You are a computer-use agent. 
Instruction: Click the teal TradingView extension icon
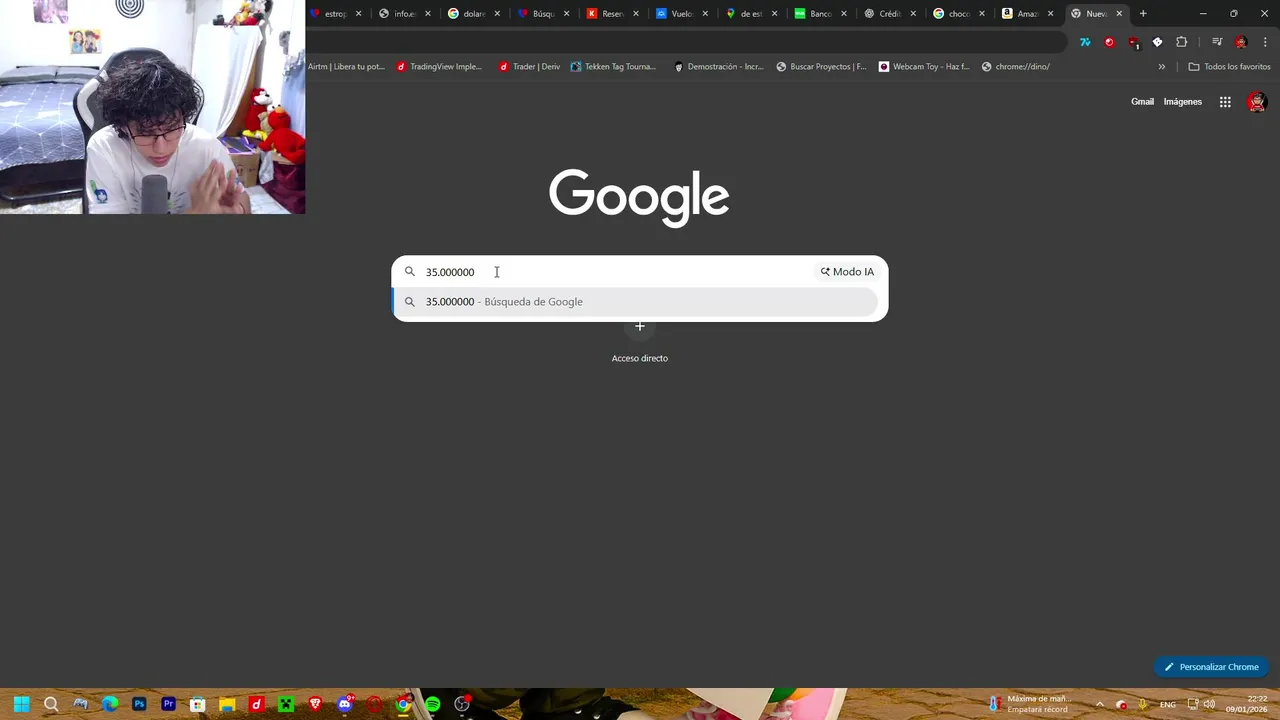(1085, 42)
